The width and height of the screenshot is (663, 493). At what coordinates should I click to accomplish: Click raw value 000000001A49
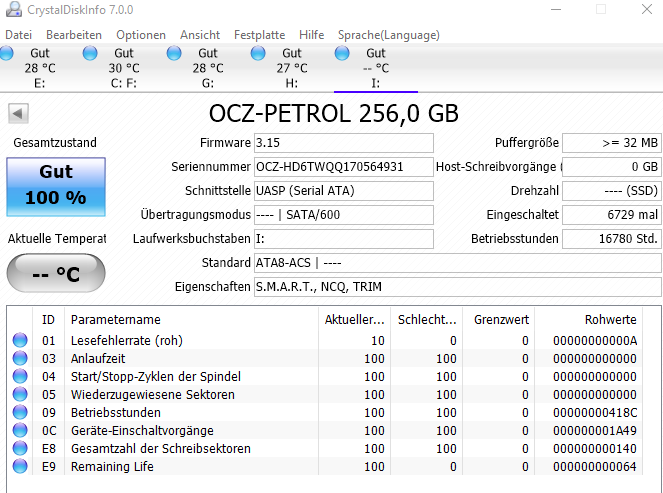(595, 430)
